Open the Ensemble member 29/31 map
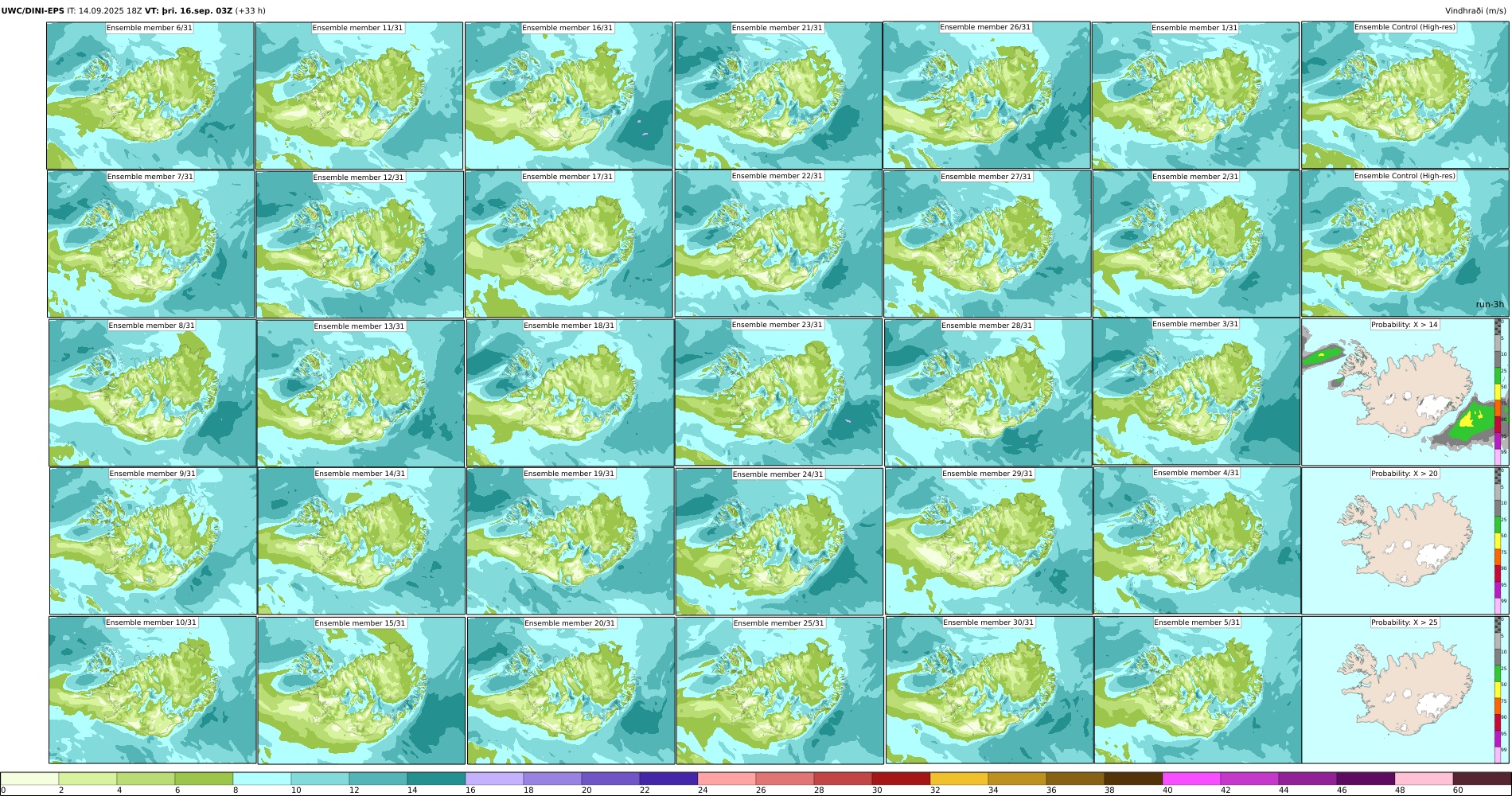1512x796 pixels. [x=988, y=541]
